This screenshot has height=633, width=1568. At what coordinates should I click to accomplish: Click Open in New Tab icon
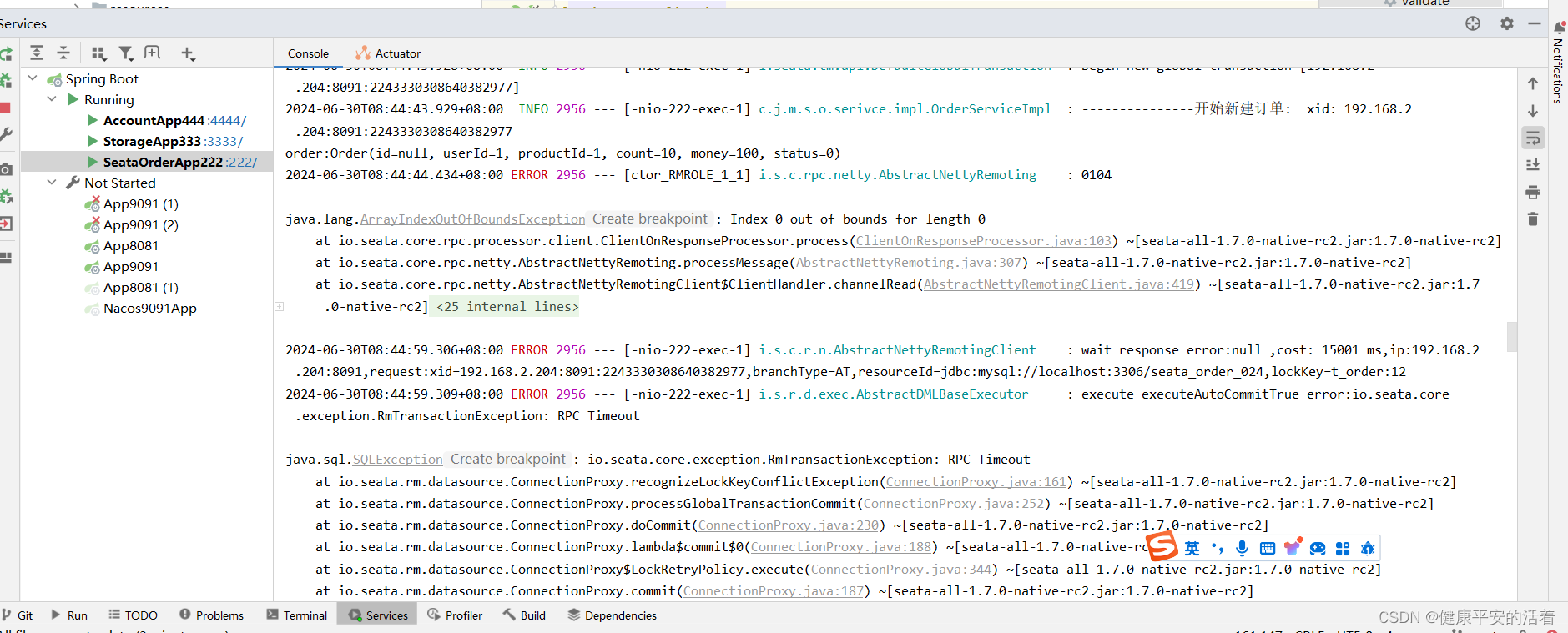[x=152, y=53]
